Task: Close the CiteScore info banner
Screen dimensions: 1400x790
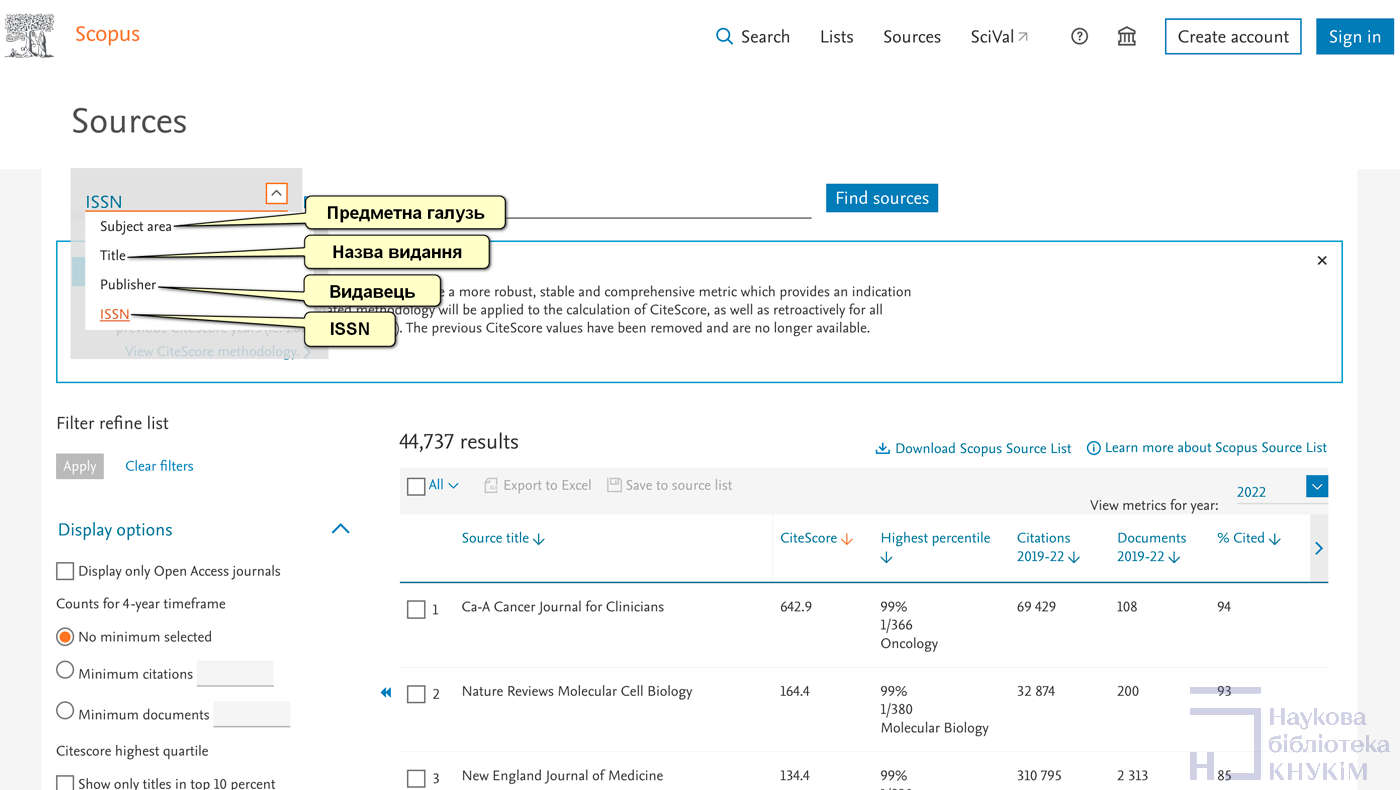Action: coord(1322,261)
